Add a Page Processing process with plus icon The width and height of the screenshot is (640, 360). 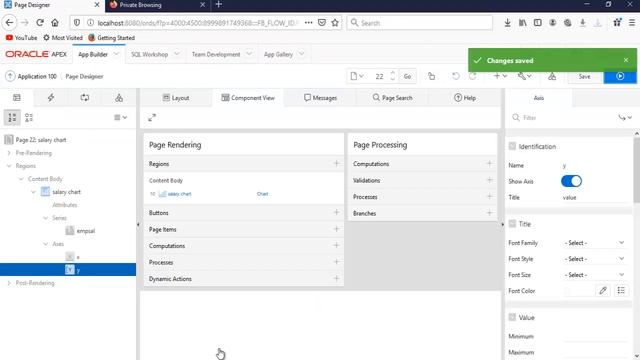click(489, 196)
